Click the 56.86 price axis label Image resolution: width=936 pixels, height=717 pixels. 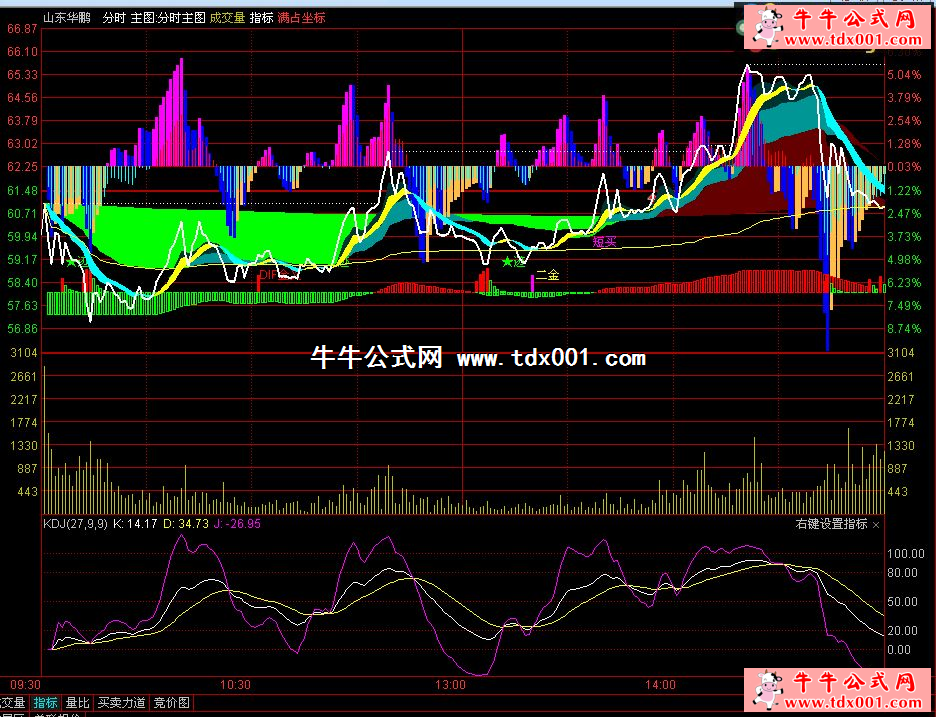[x=22, y=329]
